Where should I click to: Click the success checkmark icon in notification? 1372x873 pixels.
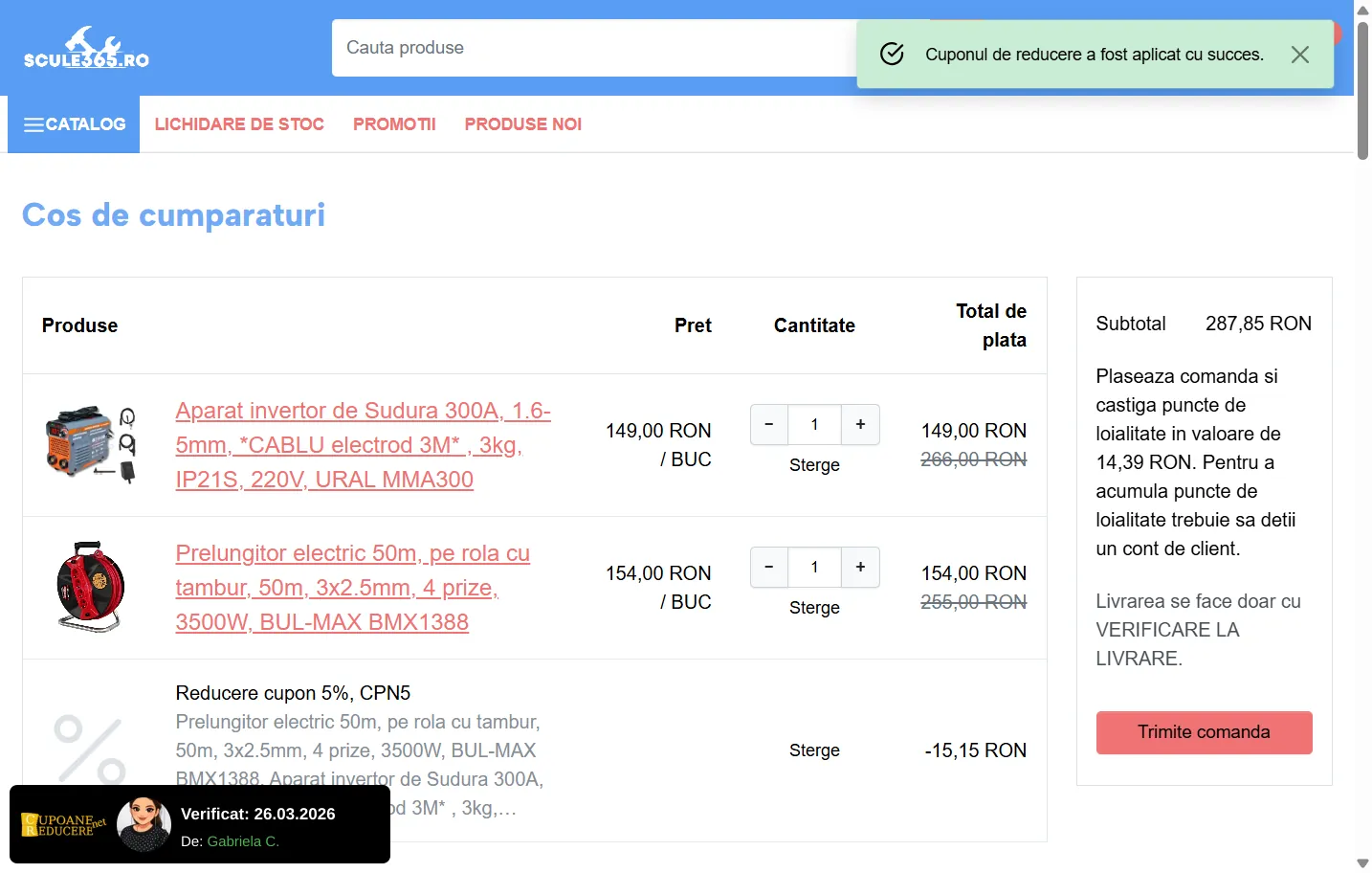[892, 55]
